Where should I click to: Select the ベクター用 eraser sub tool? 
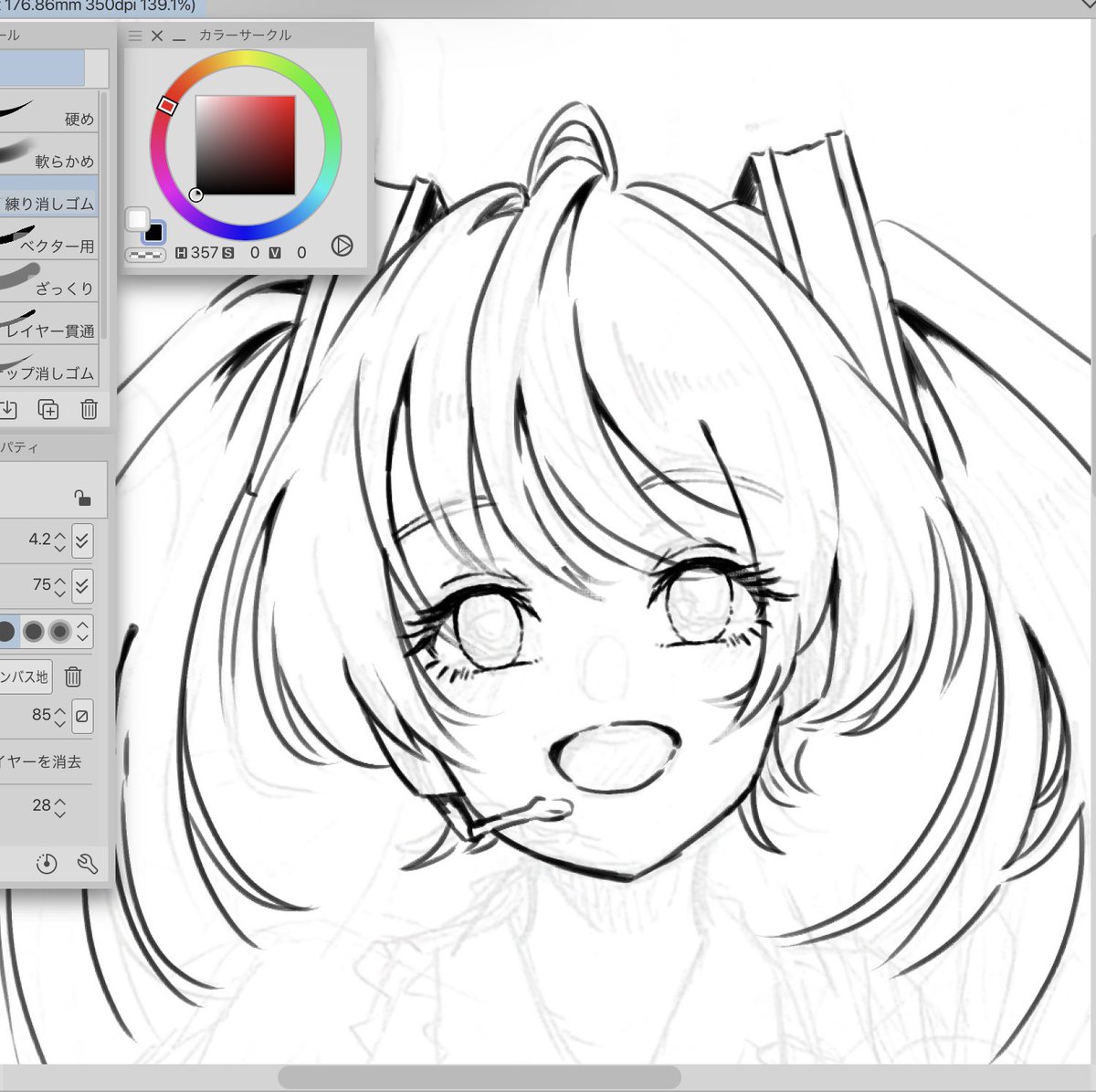pyautogui.click(x=48, y=238)
